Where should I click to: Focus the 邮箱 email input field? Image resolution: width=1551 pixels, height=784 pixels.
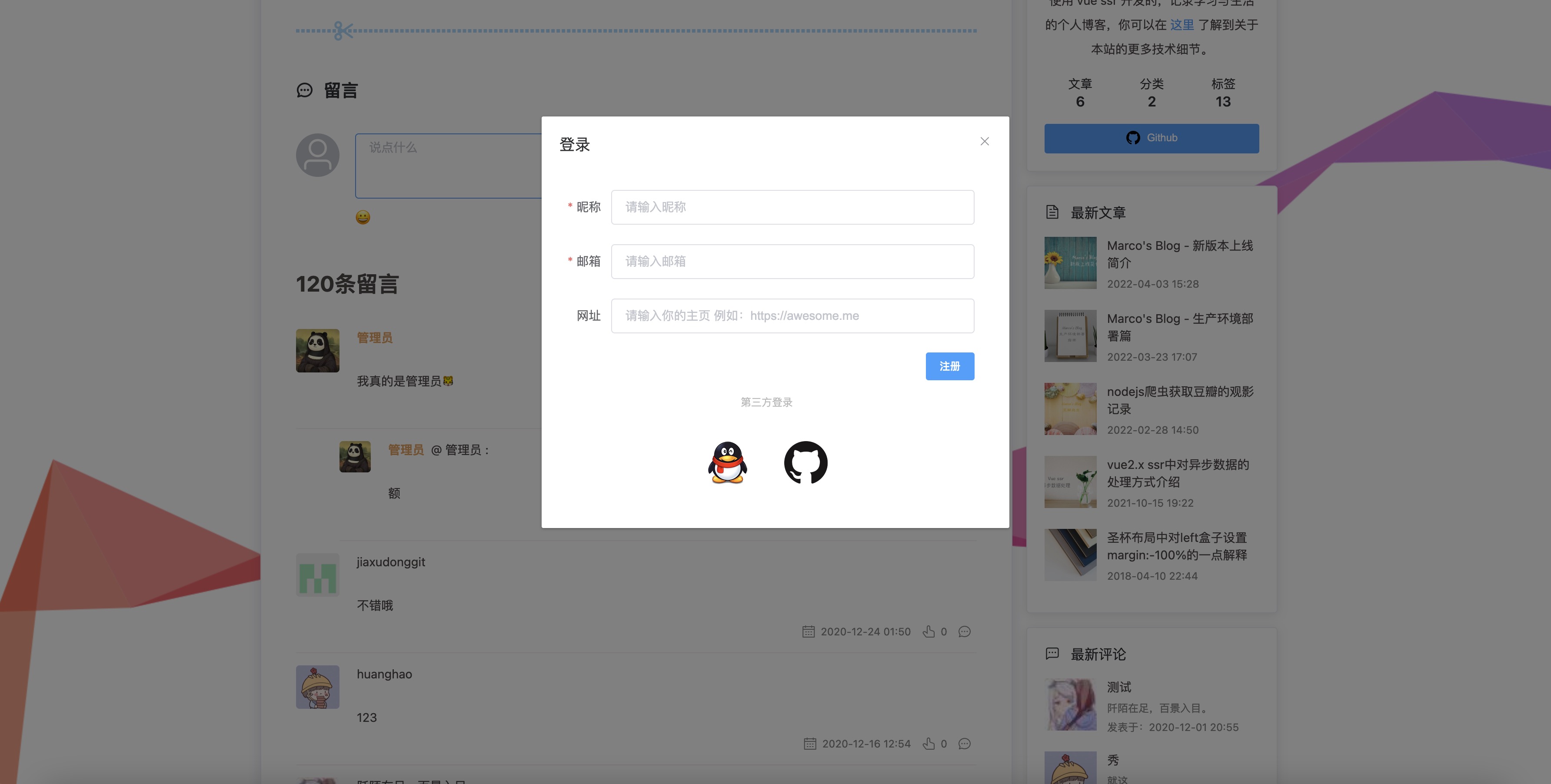[792, 261]
